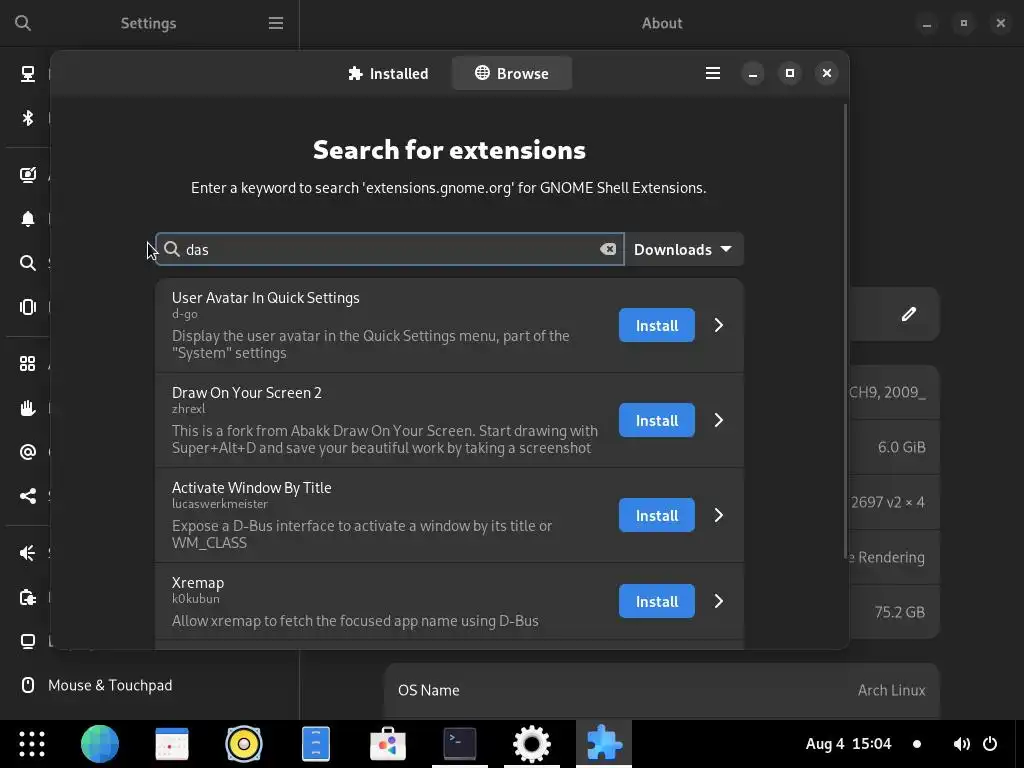Install the Xremap extension
The image size is (1024, 768).
[656, 601]
